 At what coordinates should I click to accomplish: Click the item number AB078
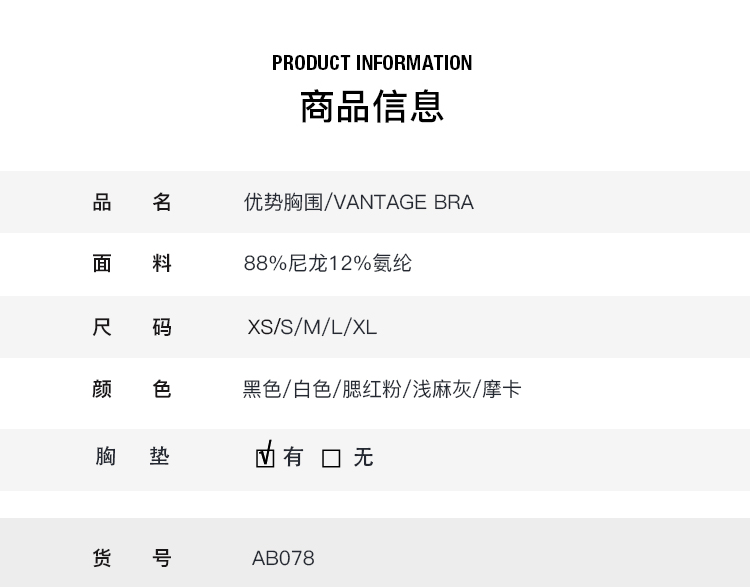click(x=283, y=558)
